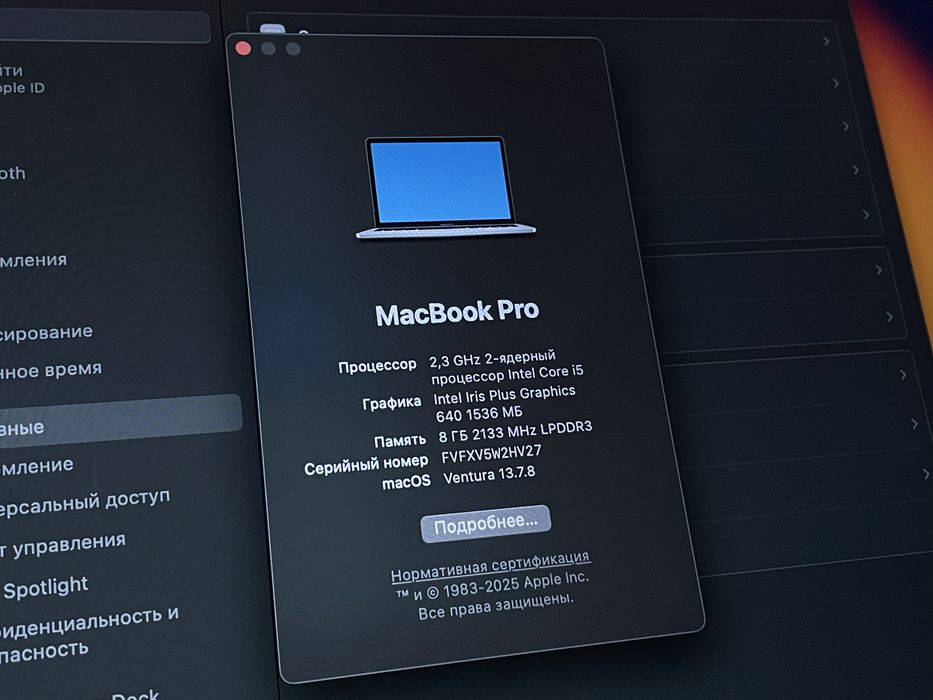Click the "Intel Iris Plus Graphics" graphics value
Screen dimensions: 933x700
504,395
